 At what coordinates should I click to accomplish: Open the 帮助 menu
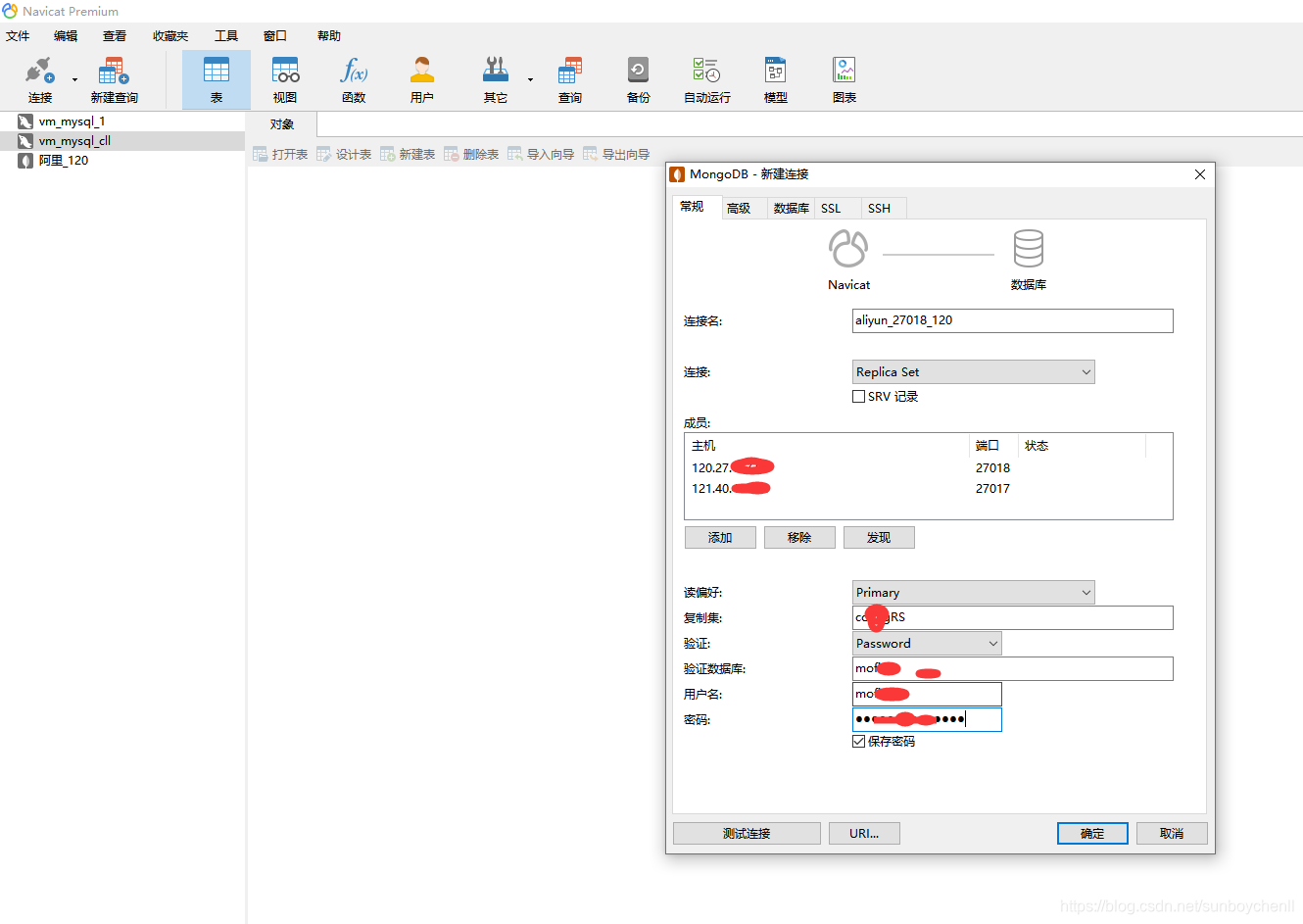coord(329,36)
